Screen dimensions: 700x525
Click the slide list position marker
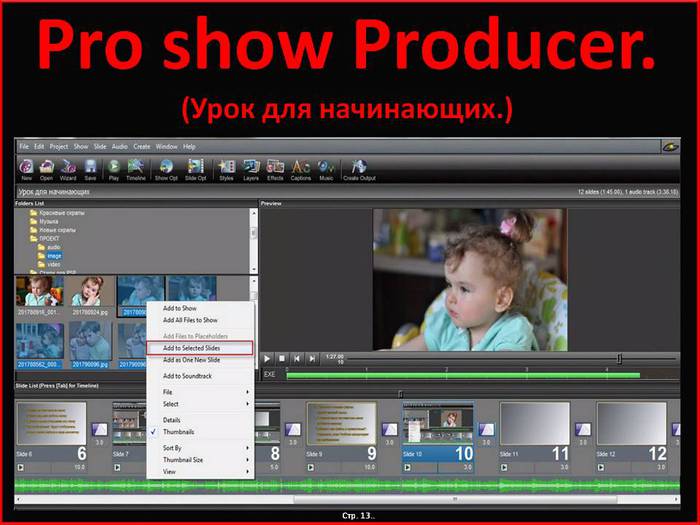click(x=400, y=394)
